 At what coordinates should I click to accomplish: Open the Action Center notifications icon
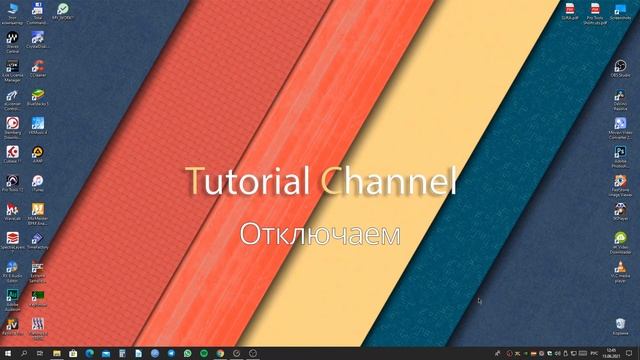[629, 353]
